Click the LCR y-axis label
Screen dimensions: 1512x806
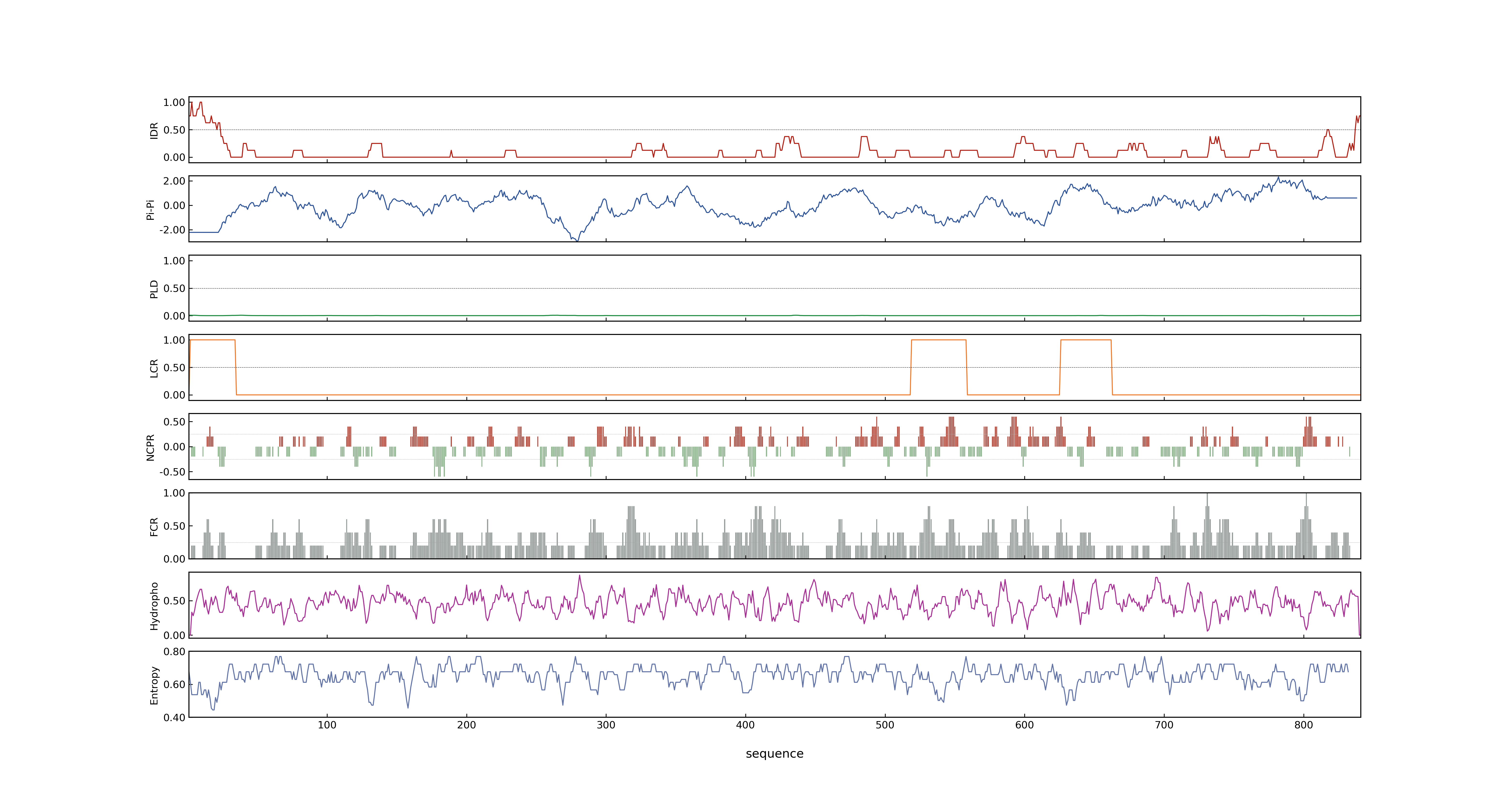pos(154,368)
